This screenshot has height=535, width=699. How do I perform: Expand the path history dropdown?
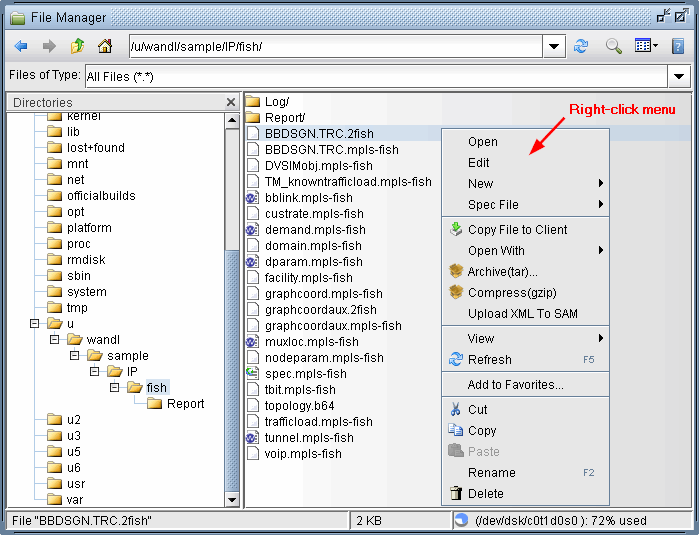tap(556, 46)
